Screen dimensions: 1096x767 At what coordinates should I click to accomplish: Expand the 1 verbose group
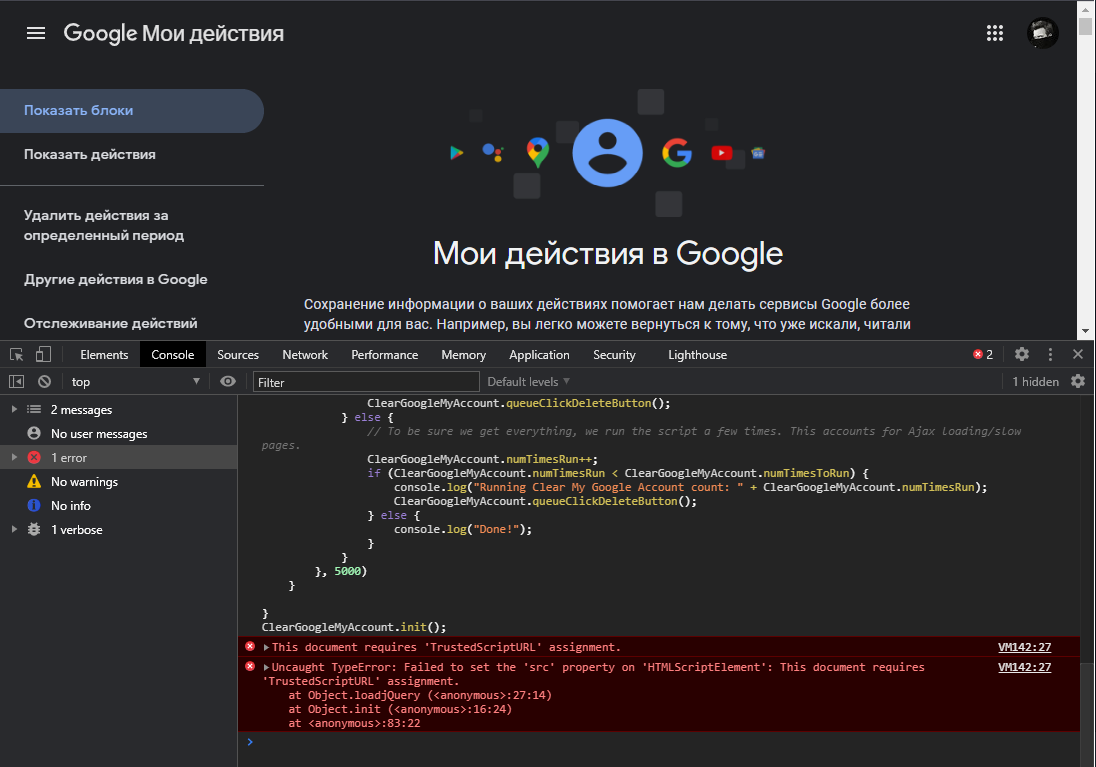click(x=14, y=529)
